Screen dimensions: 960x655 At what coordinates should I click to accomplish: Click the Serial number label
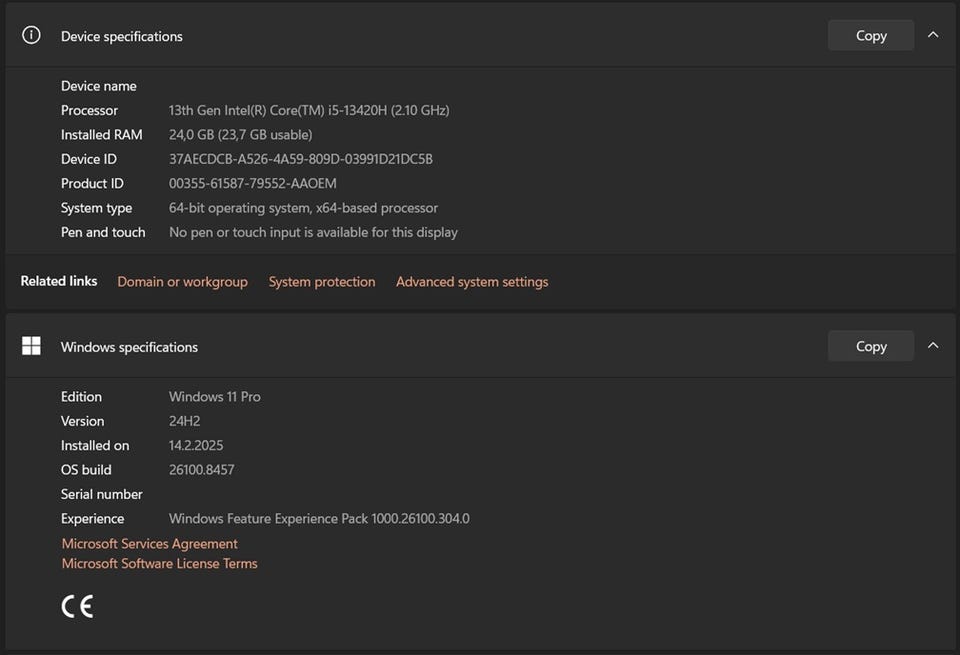[102, 494]
